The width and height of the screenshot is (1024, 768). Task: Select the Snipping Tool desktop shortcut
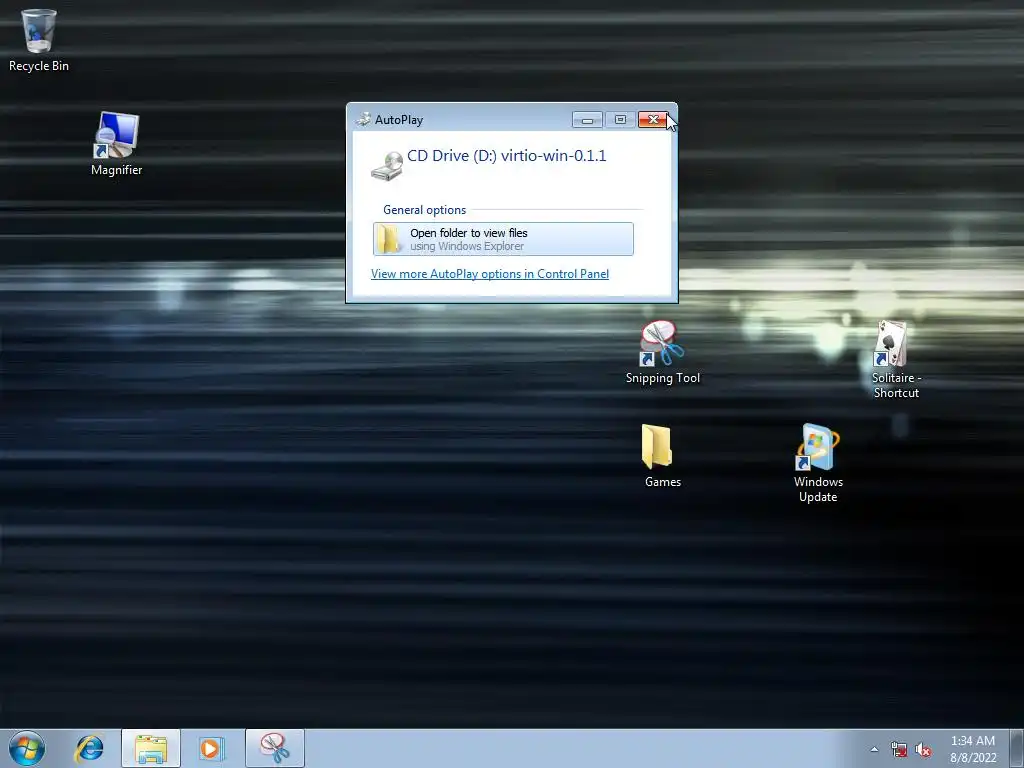point(662,352)
